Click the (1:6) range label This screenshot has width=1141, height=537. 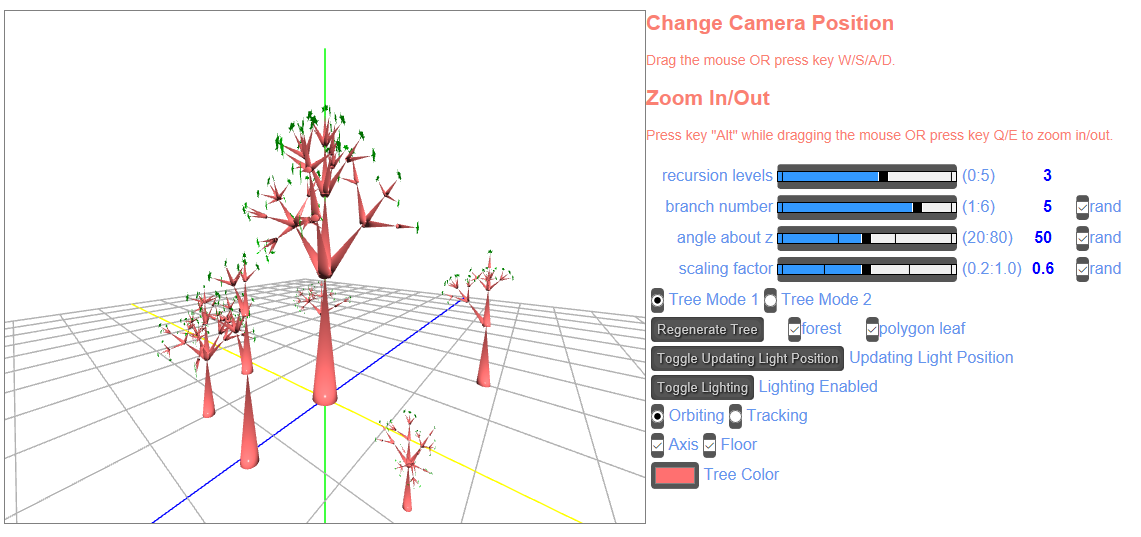978,207
